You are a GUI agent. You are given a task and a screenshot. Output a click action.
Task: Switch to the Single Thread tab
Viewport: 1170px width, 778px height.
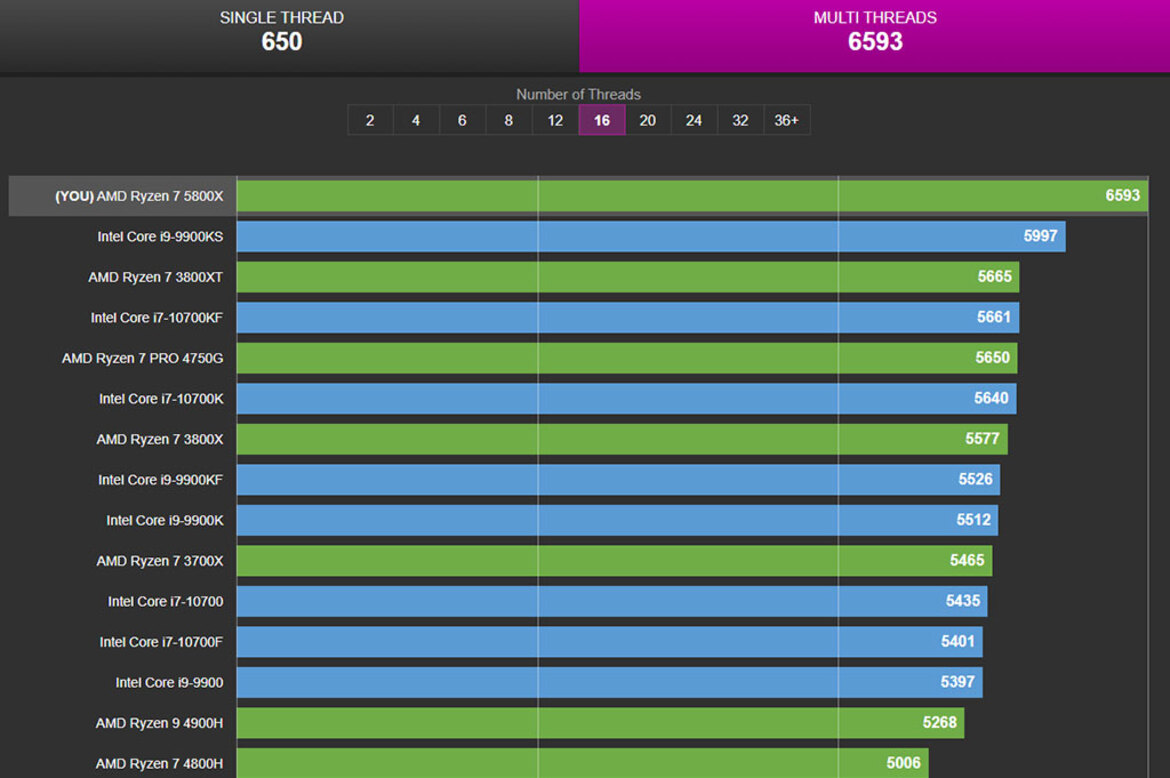(290, 36)
